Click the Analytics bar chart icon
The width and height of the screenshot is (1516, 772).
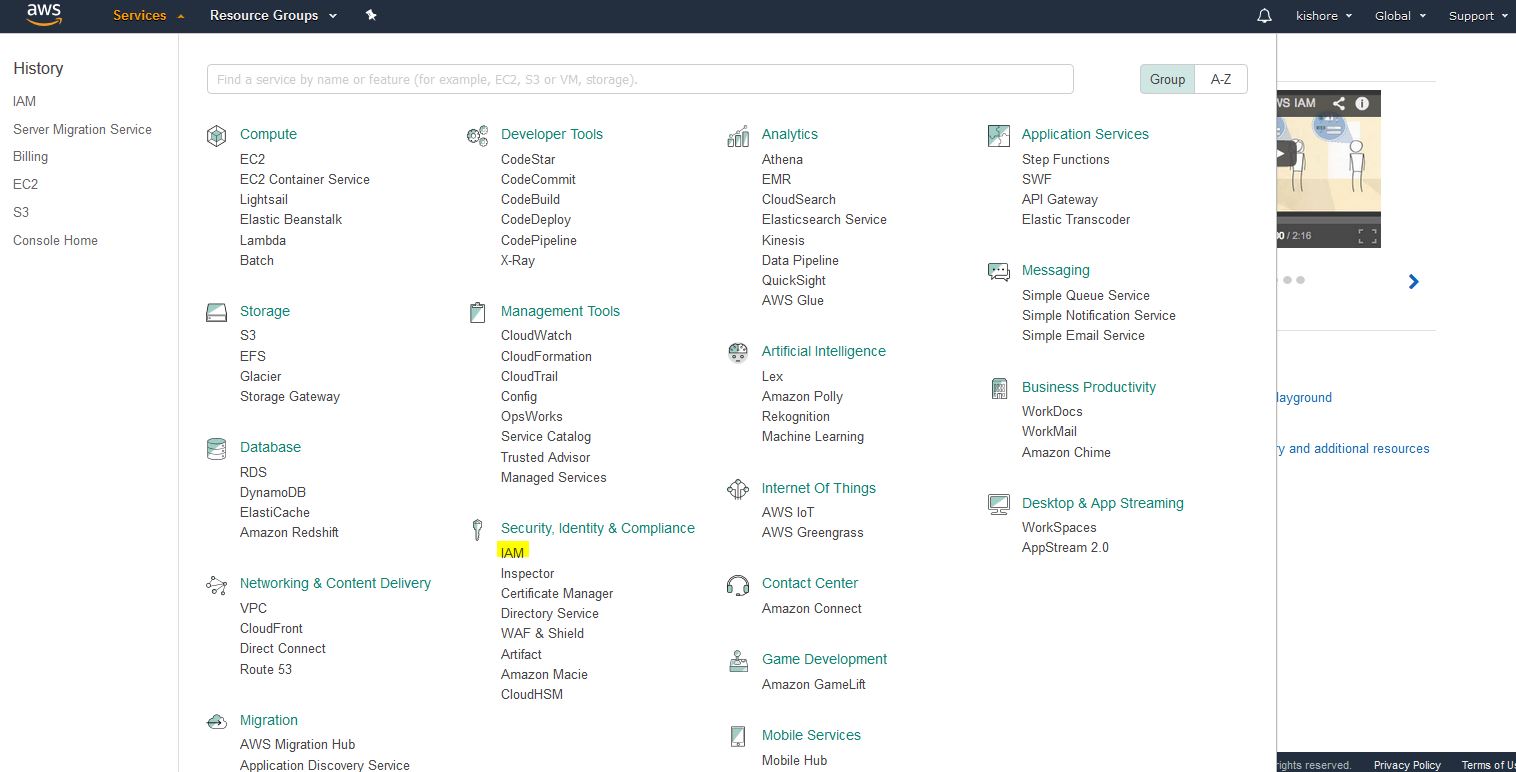click(738, 136)
